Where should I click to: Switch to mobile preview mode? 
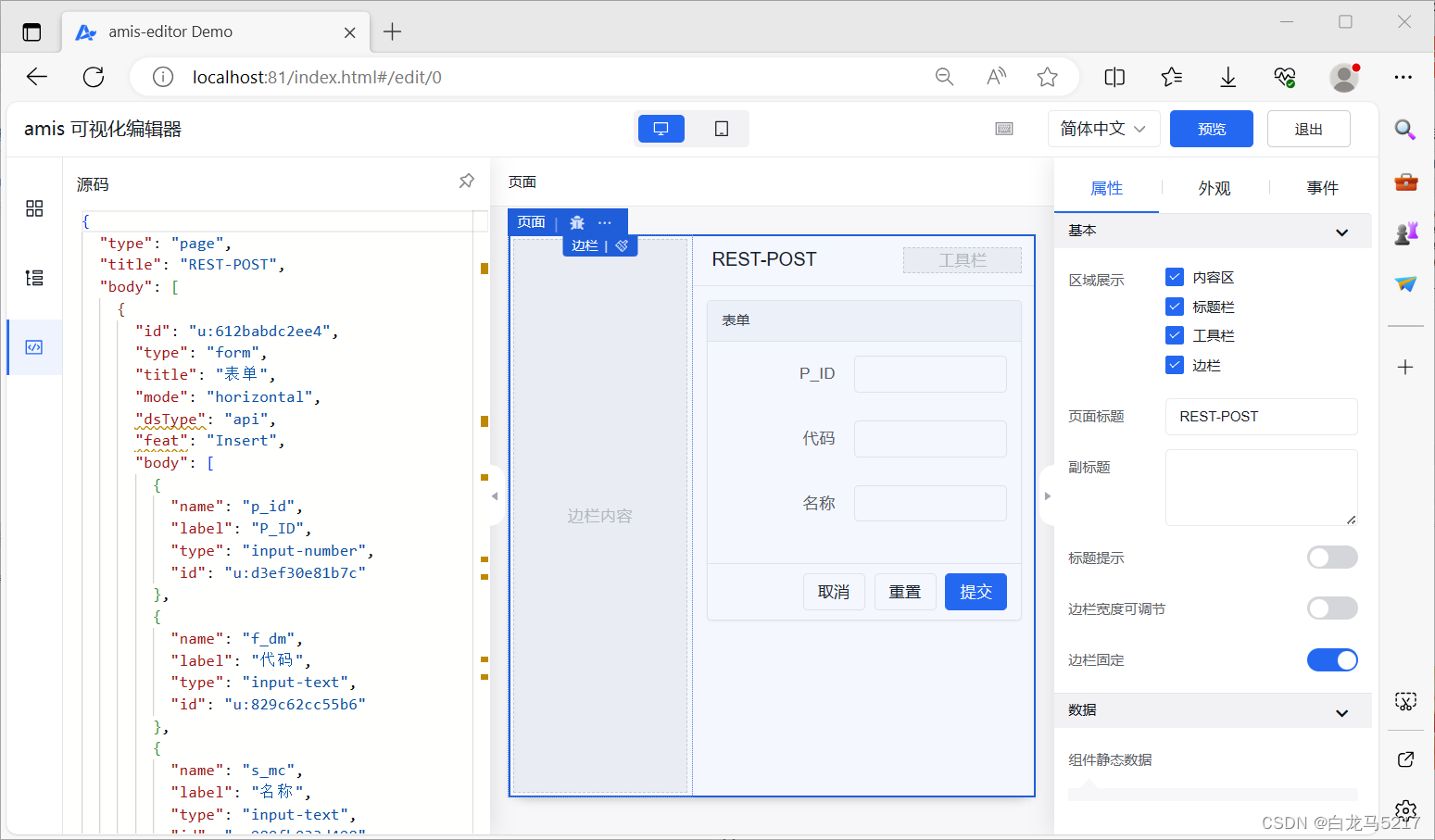click(722, 129)
